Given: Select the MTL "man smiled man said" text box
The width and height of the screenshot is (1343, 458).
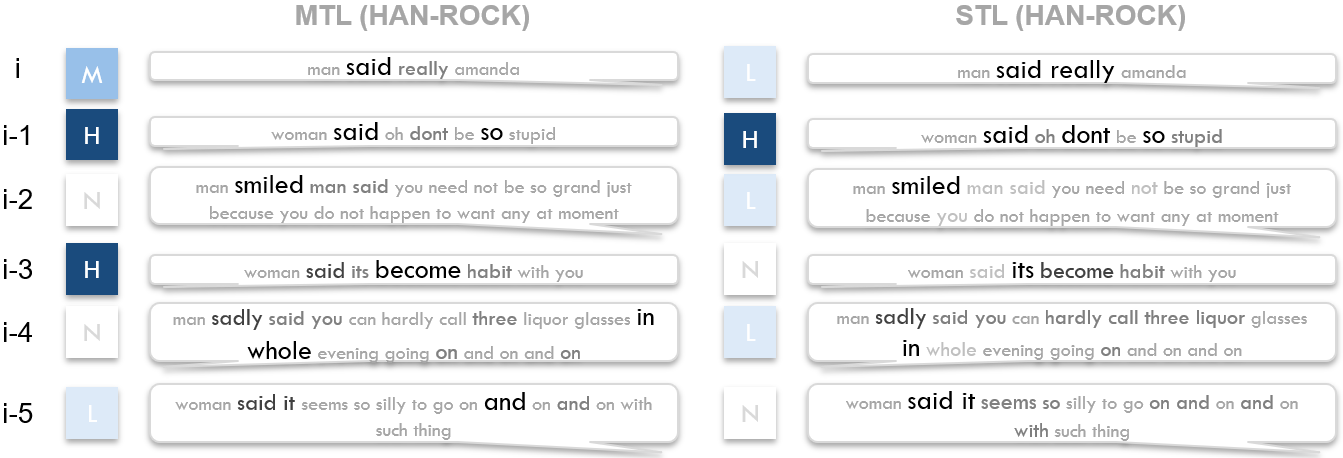Looking at the screenshot, I should tap(414, 199).
